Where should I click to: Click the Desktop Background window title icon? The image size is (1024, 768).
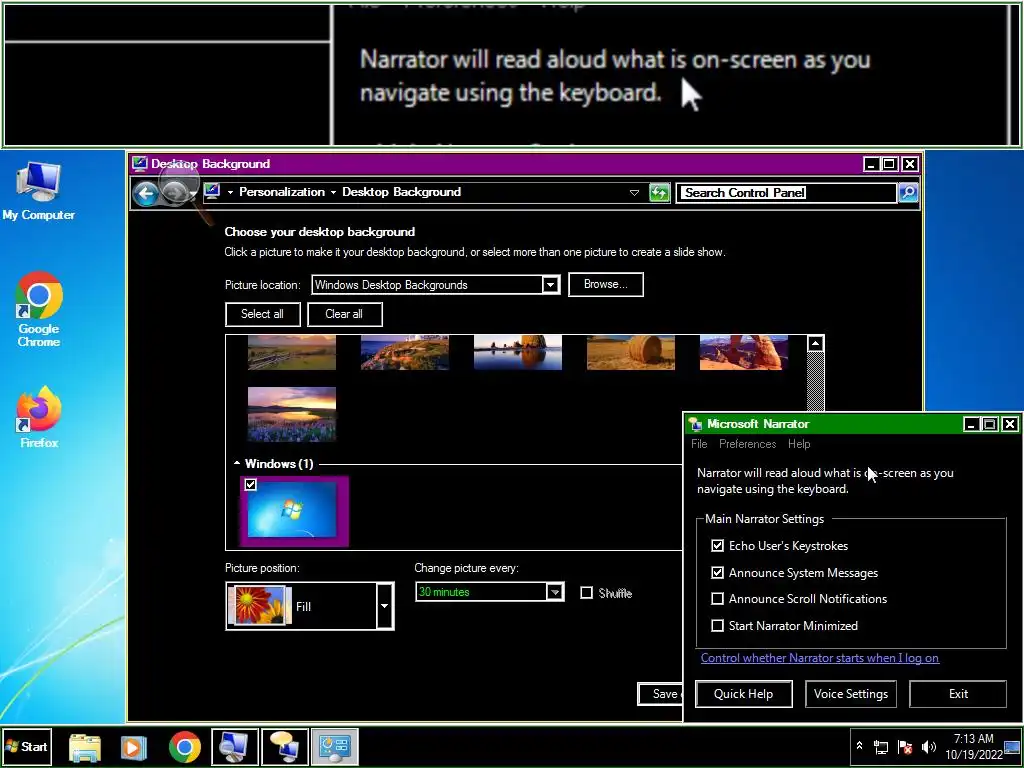(x=140, y=163)
